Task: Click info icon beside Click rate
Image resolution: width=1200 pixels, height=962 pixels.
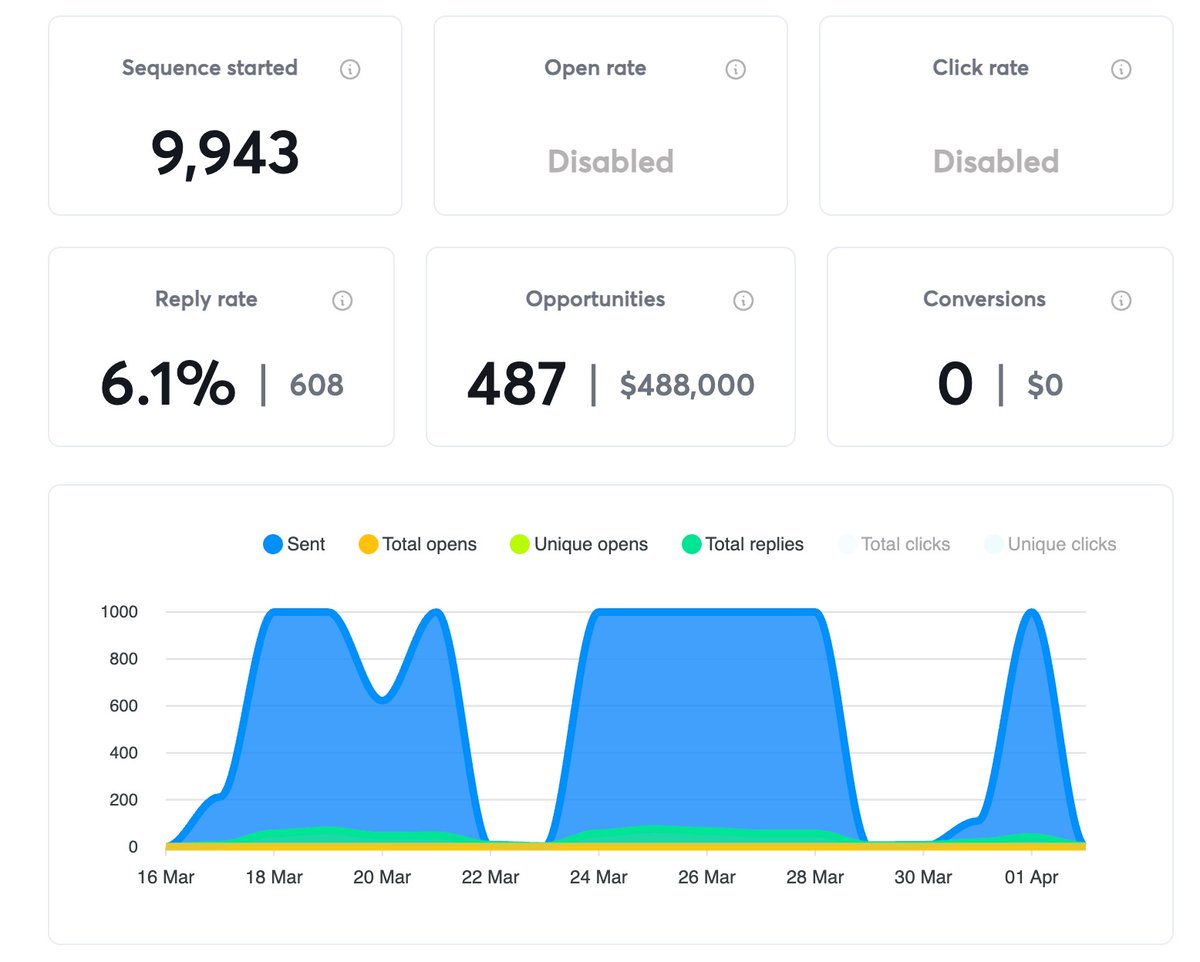Action: (1122, 69)
